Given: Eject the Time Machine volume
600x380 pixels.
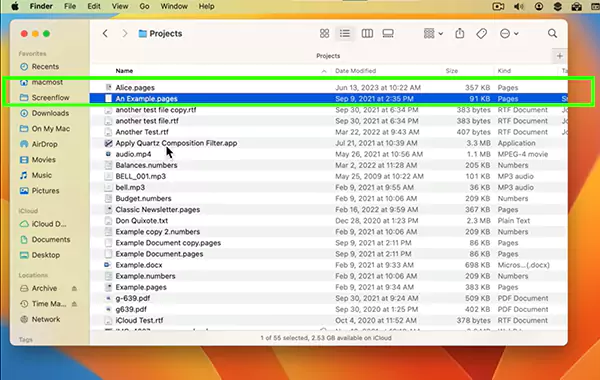Looking at the screenshot, I should coord(74,304).
